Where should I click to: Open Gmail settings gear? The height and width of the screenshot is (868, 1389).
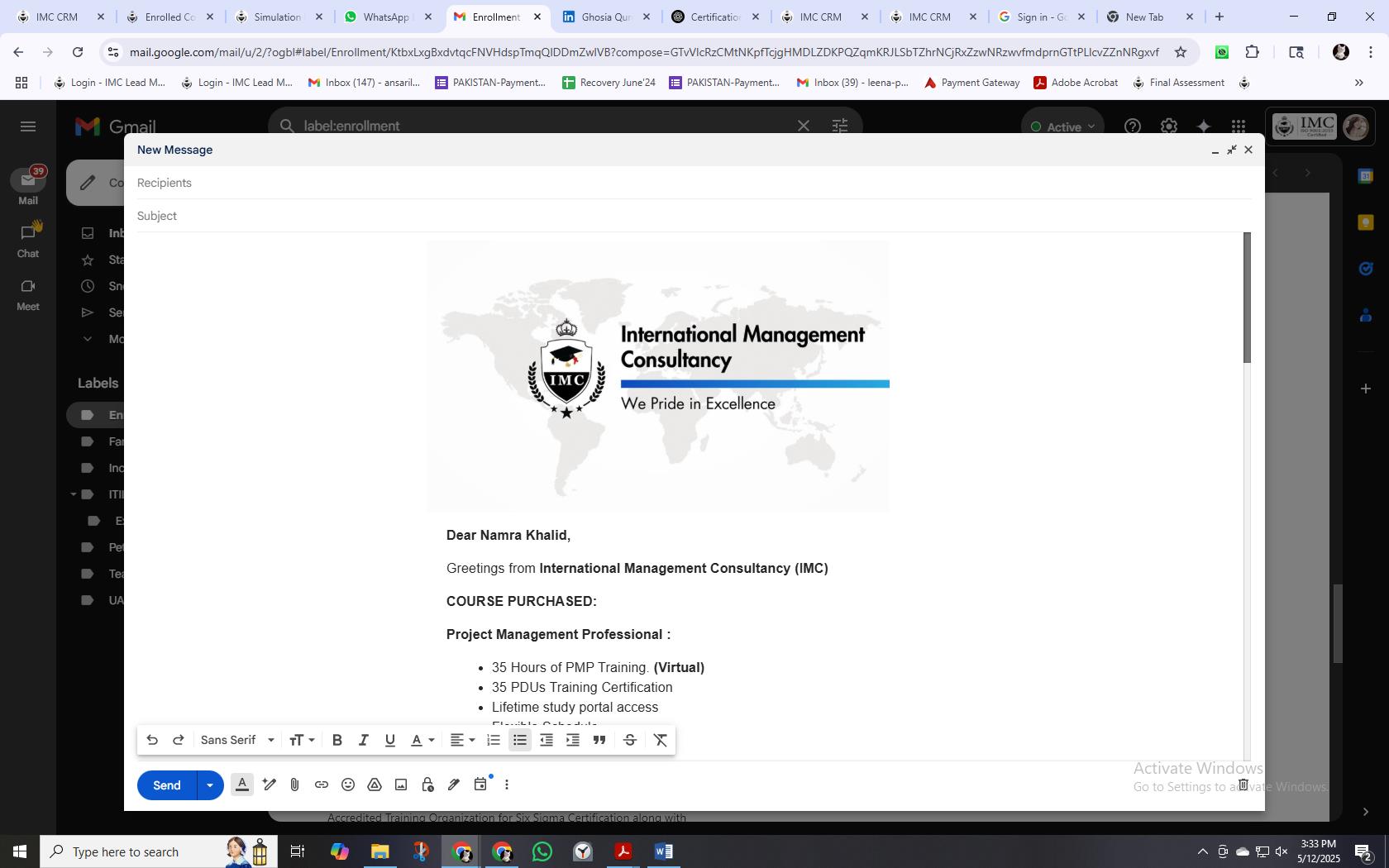pyautogui.click(x=1168, y=126)
